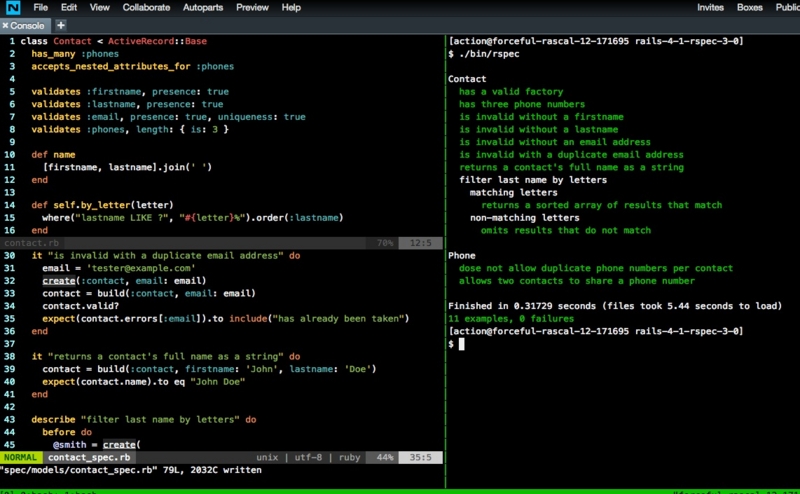Click 'allows two contacts to share' result
The image size is (800, 494).
point(577,281)
